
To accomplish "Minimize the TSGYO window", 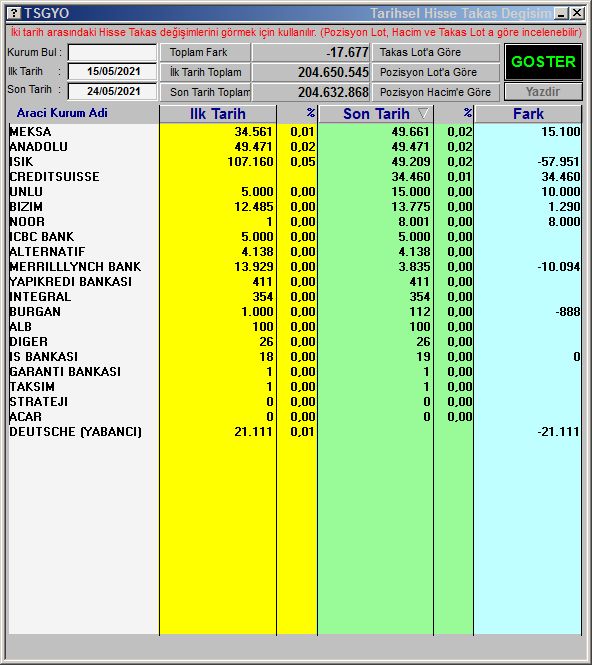I will pos(561,13).
